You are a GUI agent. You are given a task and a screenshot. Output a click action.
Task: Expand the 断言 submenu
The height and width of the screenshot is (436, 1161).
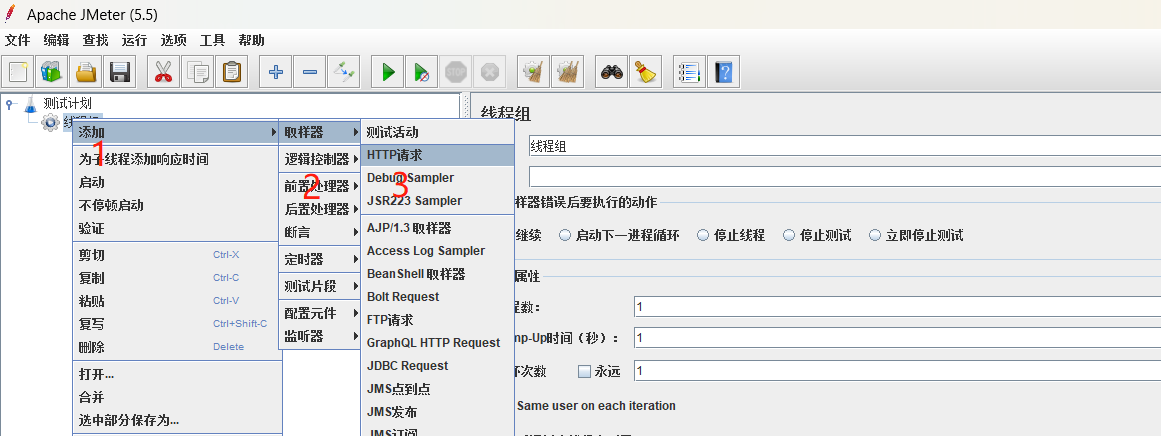pos(319,232)
